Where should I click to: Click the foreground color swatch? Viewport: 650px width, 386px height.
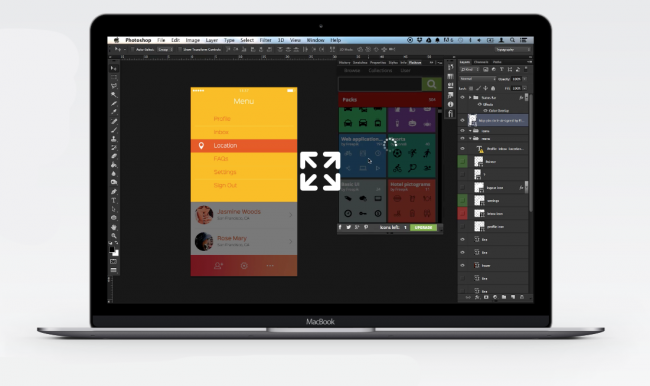click(112, 250)
